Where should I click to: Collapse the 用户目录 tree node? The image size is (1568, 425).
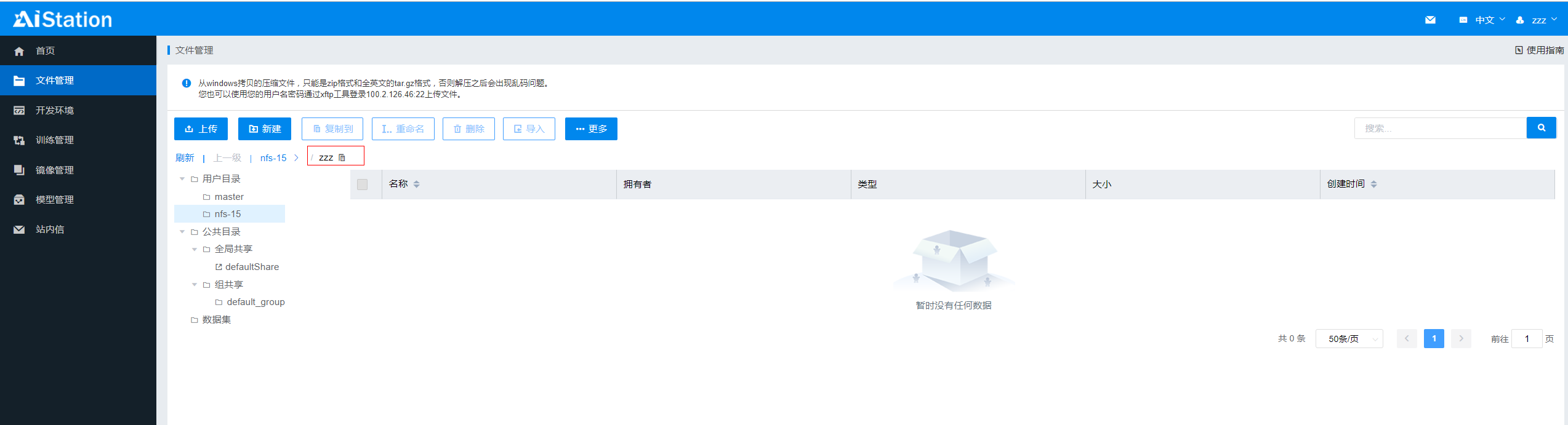(x=182, y=179)
